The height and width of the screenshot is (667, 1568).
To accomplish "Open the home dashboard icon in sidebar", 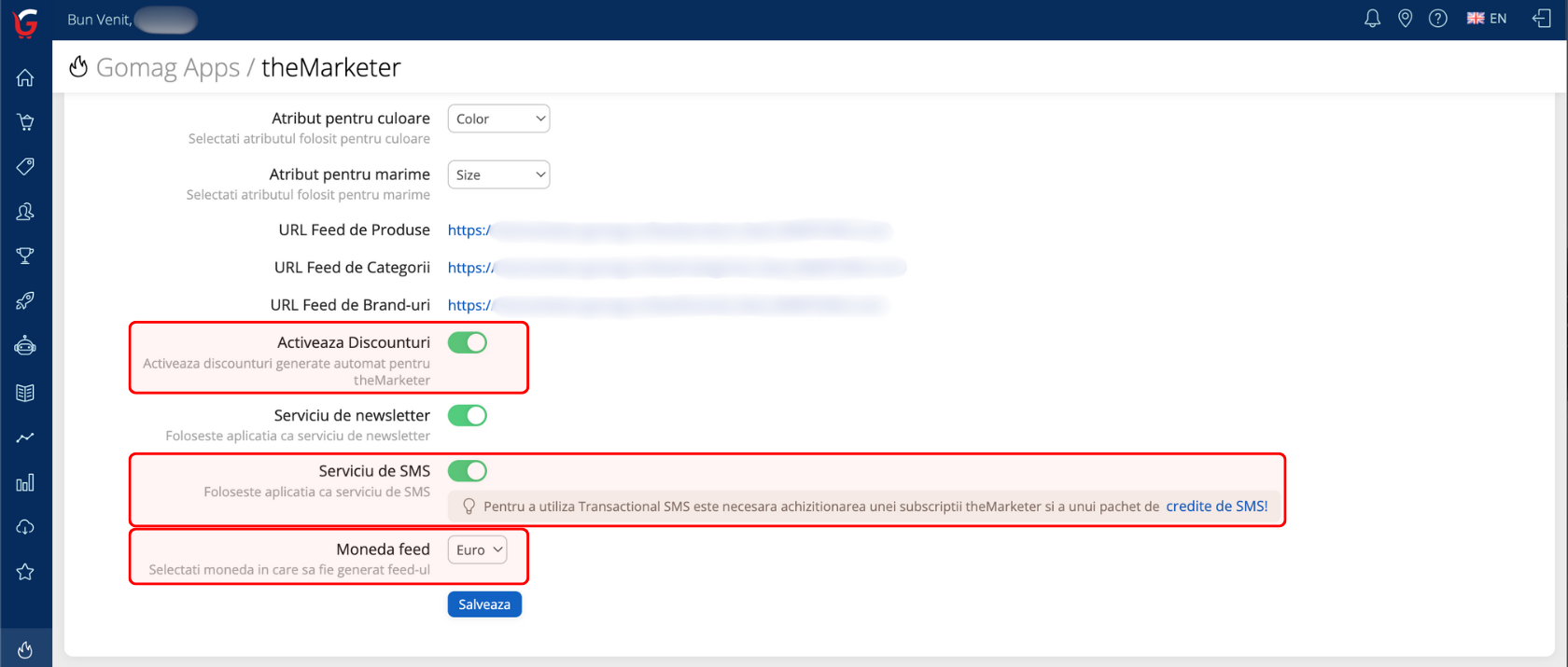I will (x=25, y=77).
